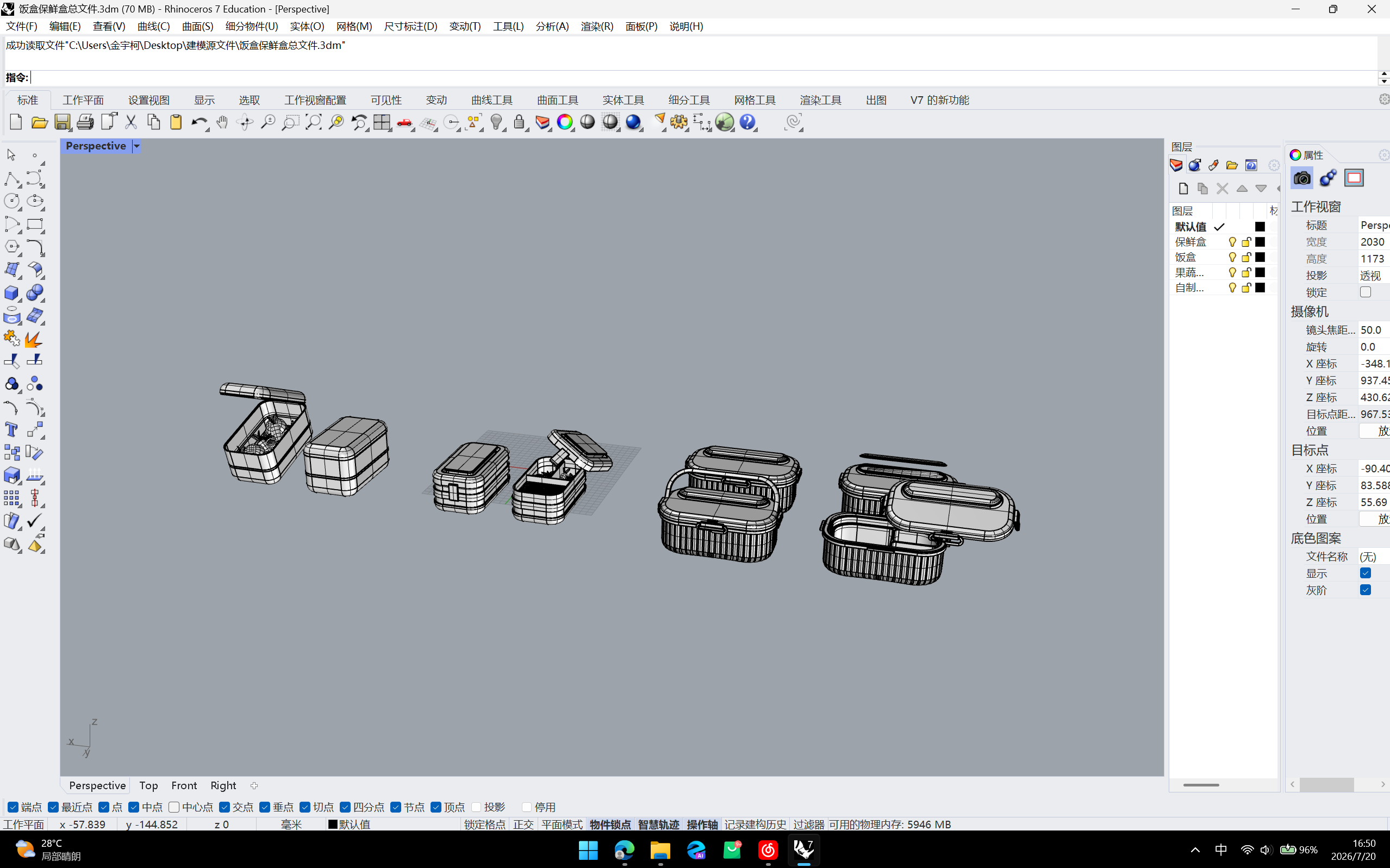
Task: Click the Zoom Extents magnifier icon
Action: [313, 122]
